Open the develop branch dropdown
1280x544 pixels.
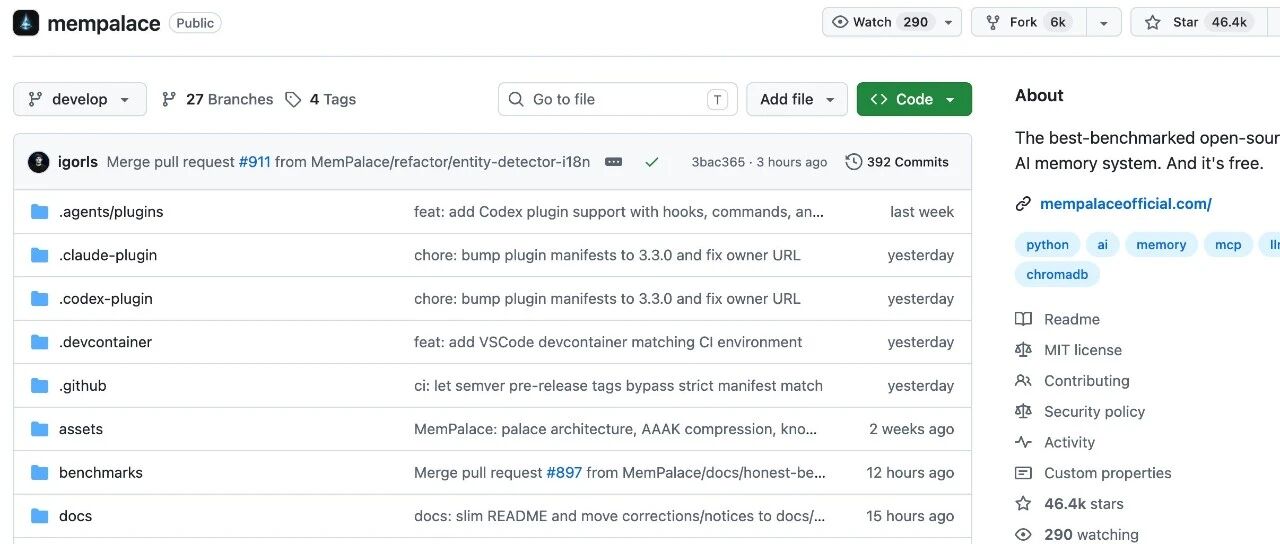[80, 99]
